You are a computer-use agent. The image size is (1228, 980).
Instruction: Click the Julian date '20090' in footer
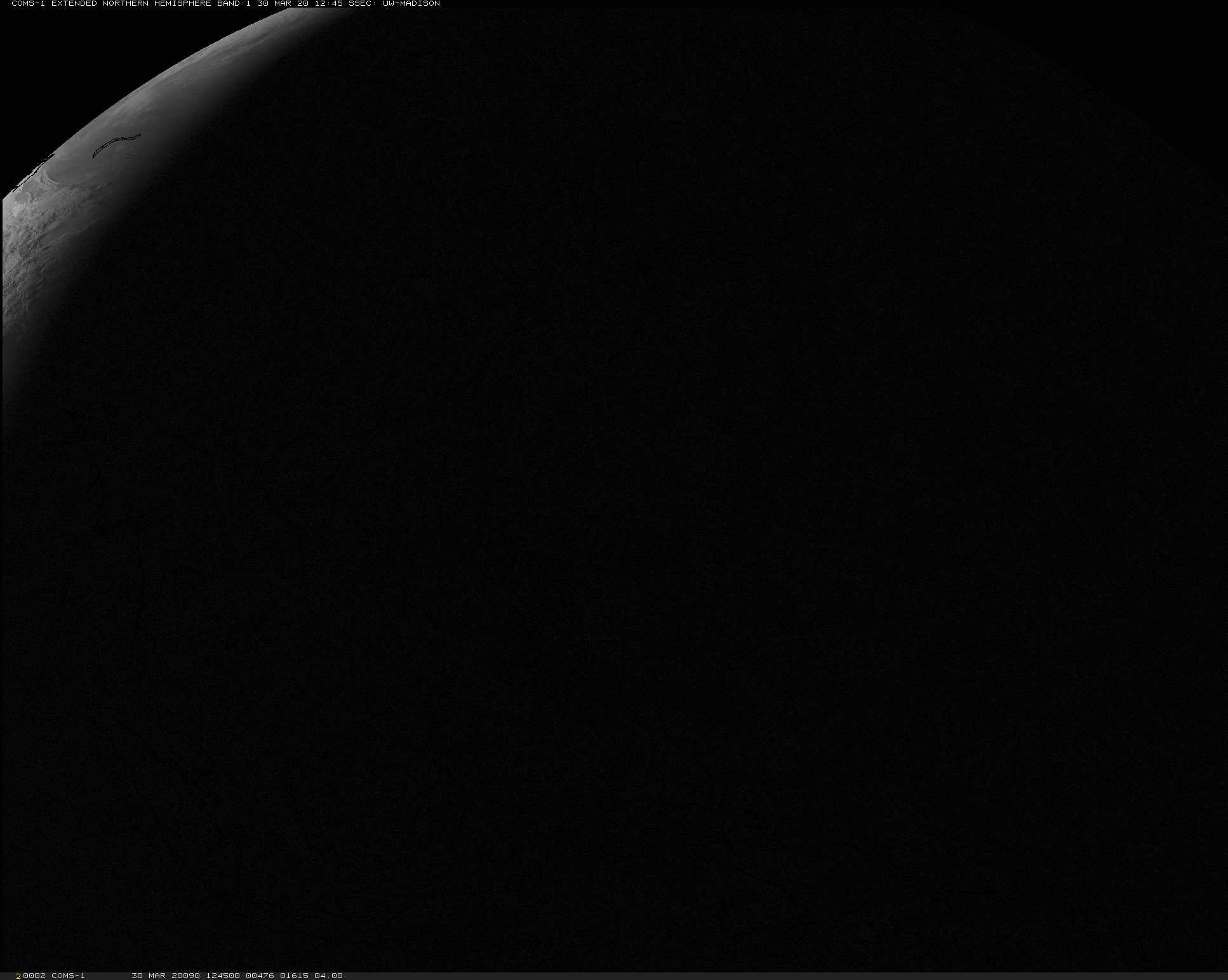(186, 976)
